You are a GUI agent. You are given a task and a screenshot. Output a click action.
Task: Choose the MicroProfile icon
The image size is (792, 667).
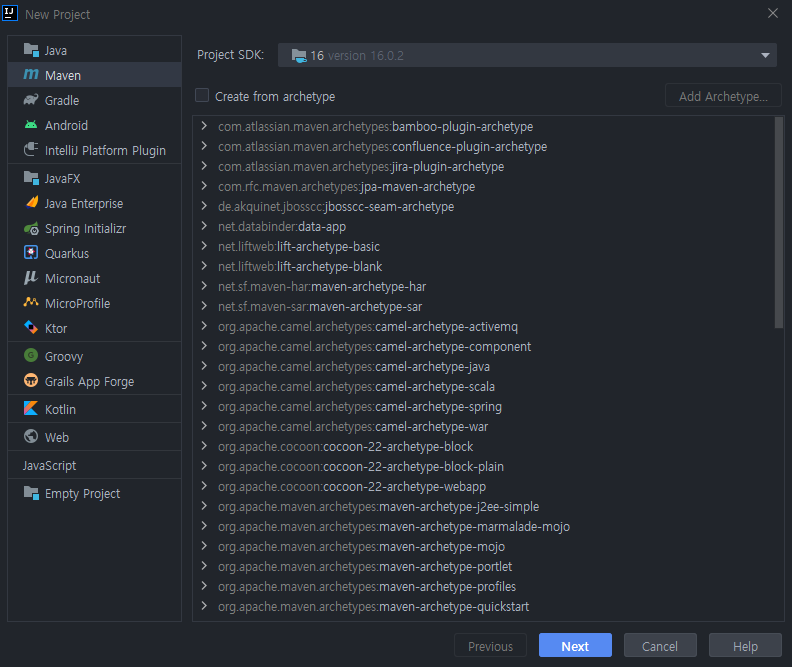(x=31, y=302)
